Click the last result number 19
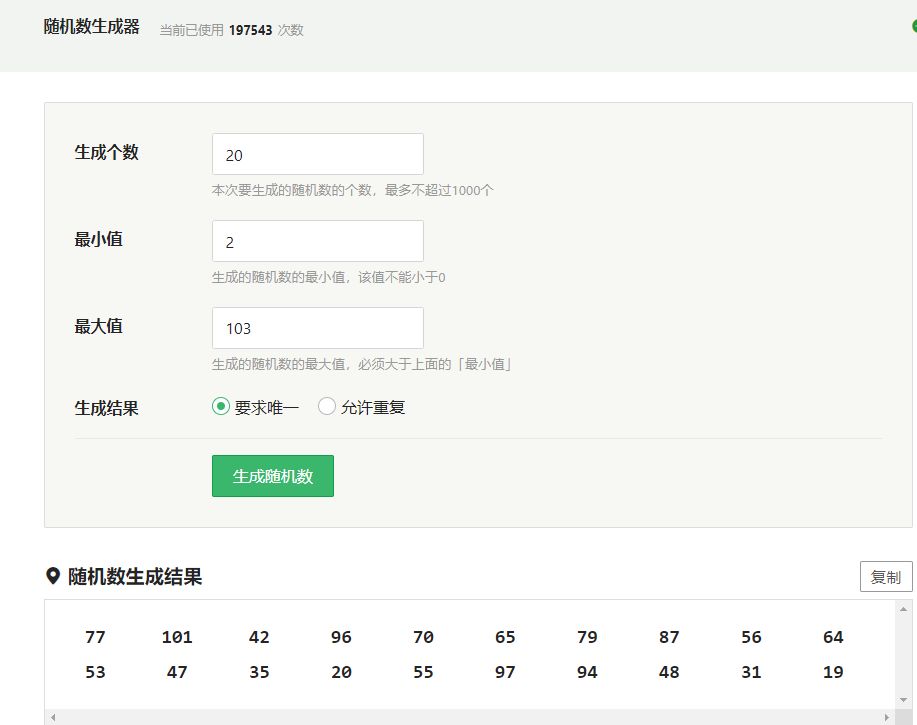 [x=833, y=672]
